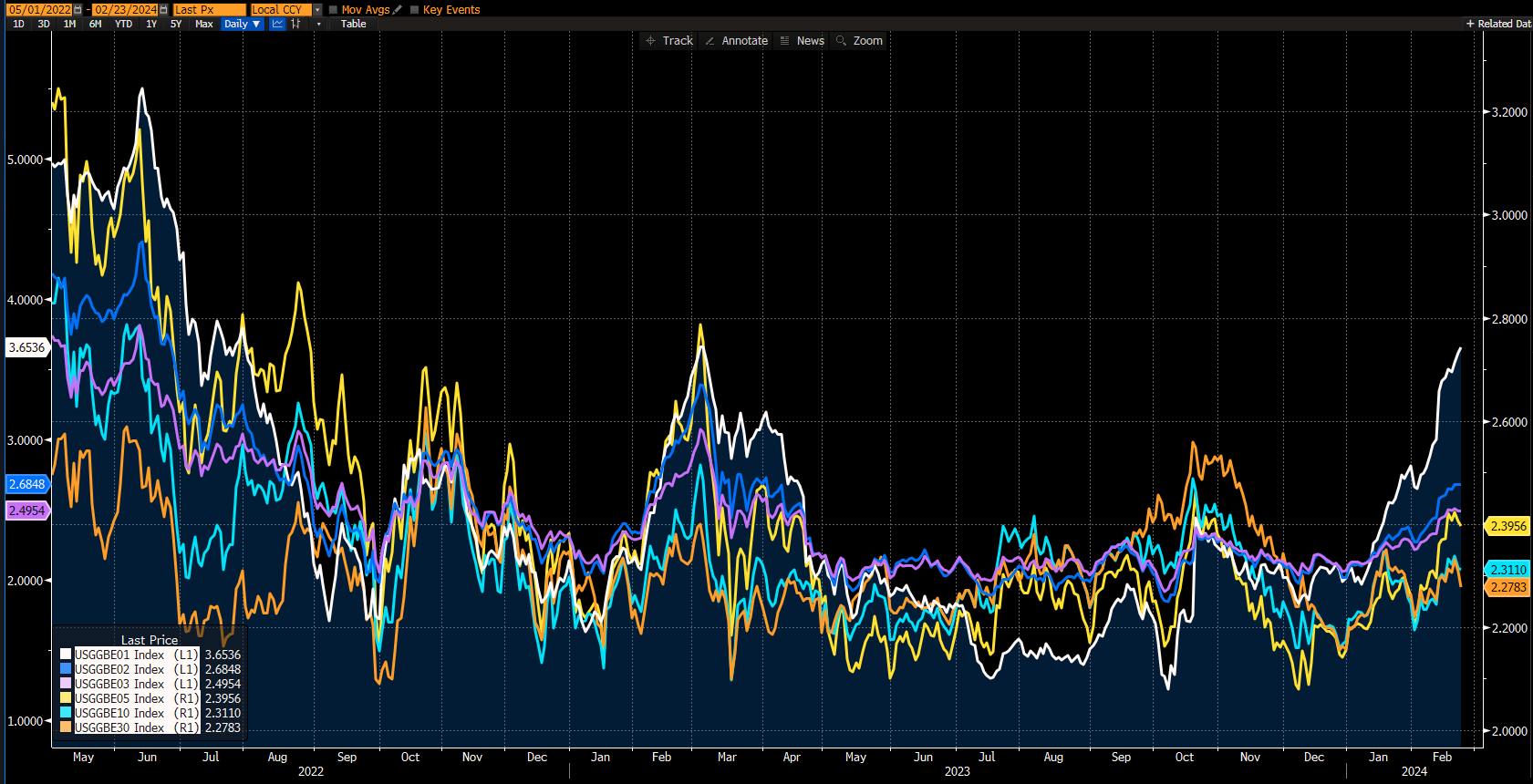Enable the Mov Avgs checkbox
This screenshot has width=1533, height=784.
(333, 9)
